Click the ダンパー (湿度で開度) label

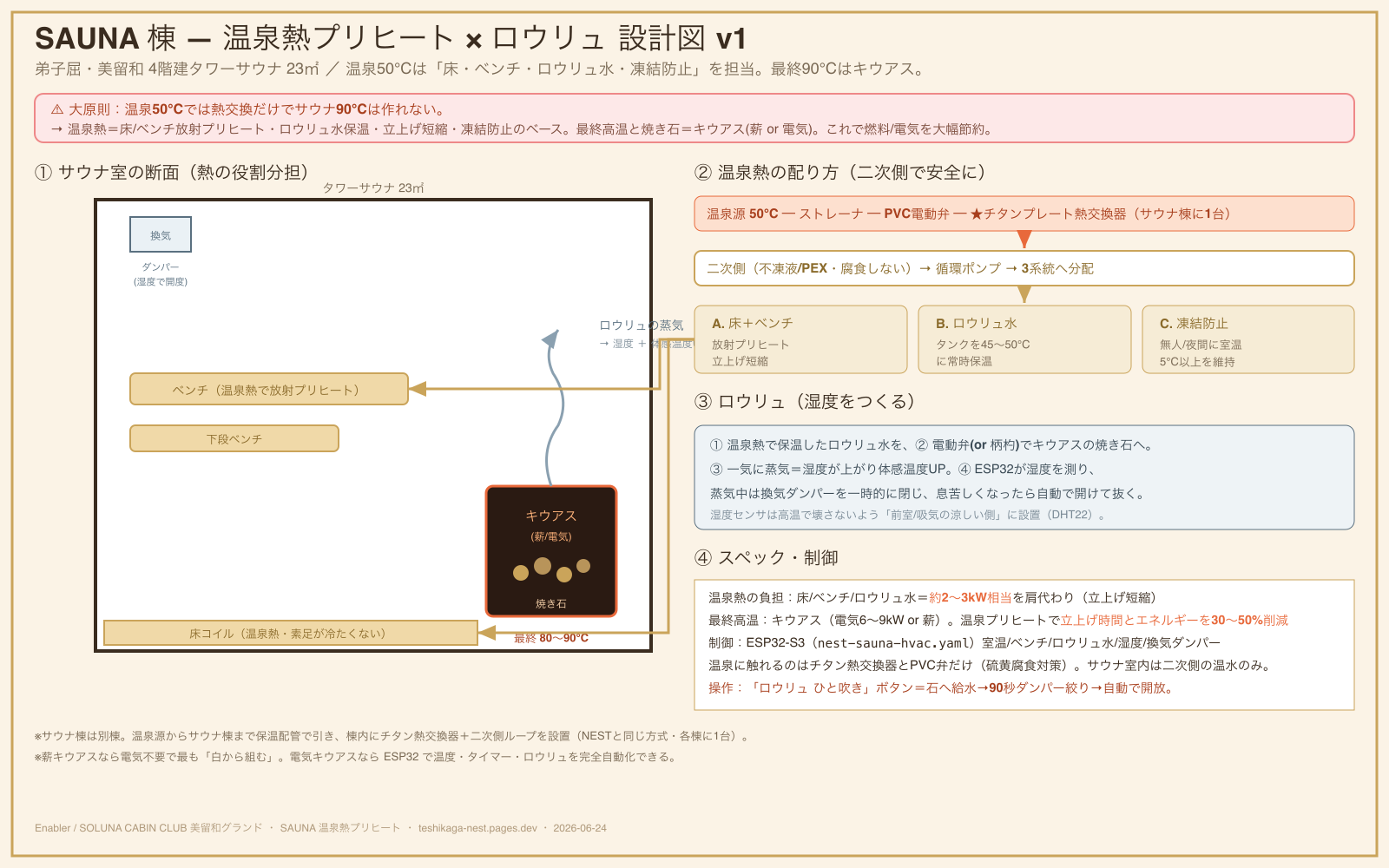[161, 274]
